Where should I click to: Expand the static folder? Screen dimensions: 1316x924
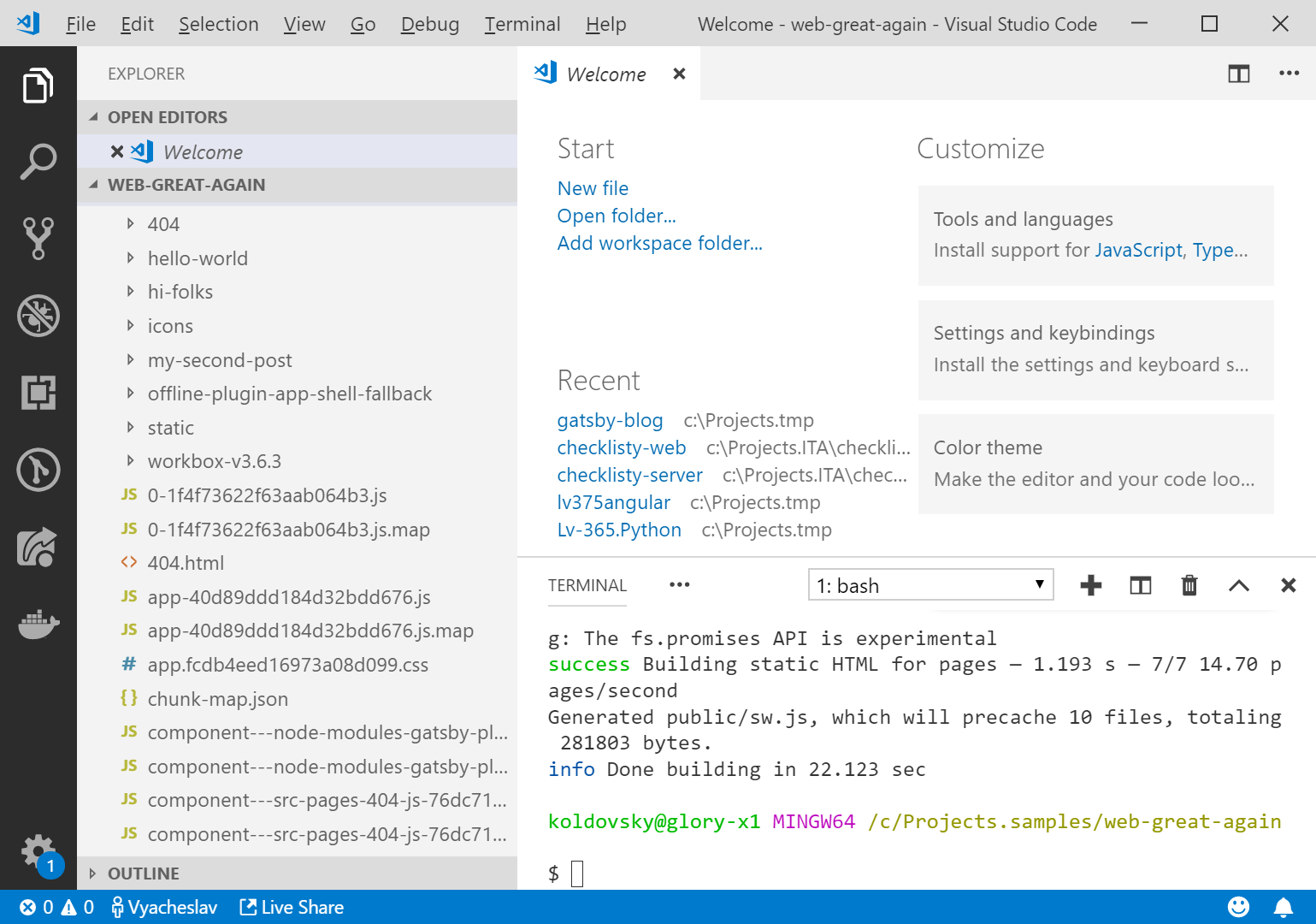297,428
